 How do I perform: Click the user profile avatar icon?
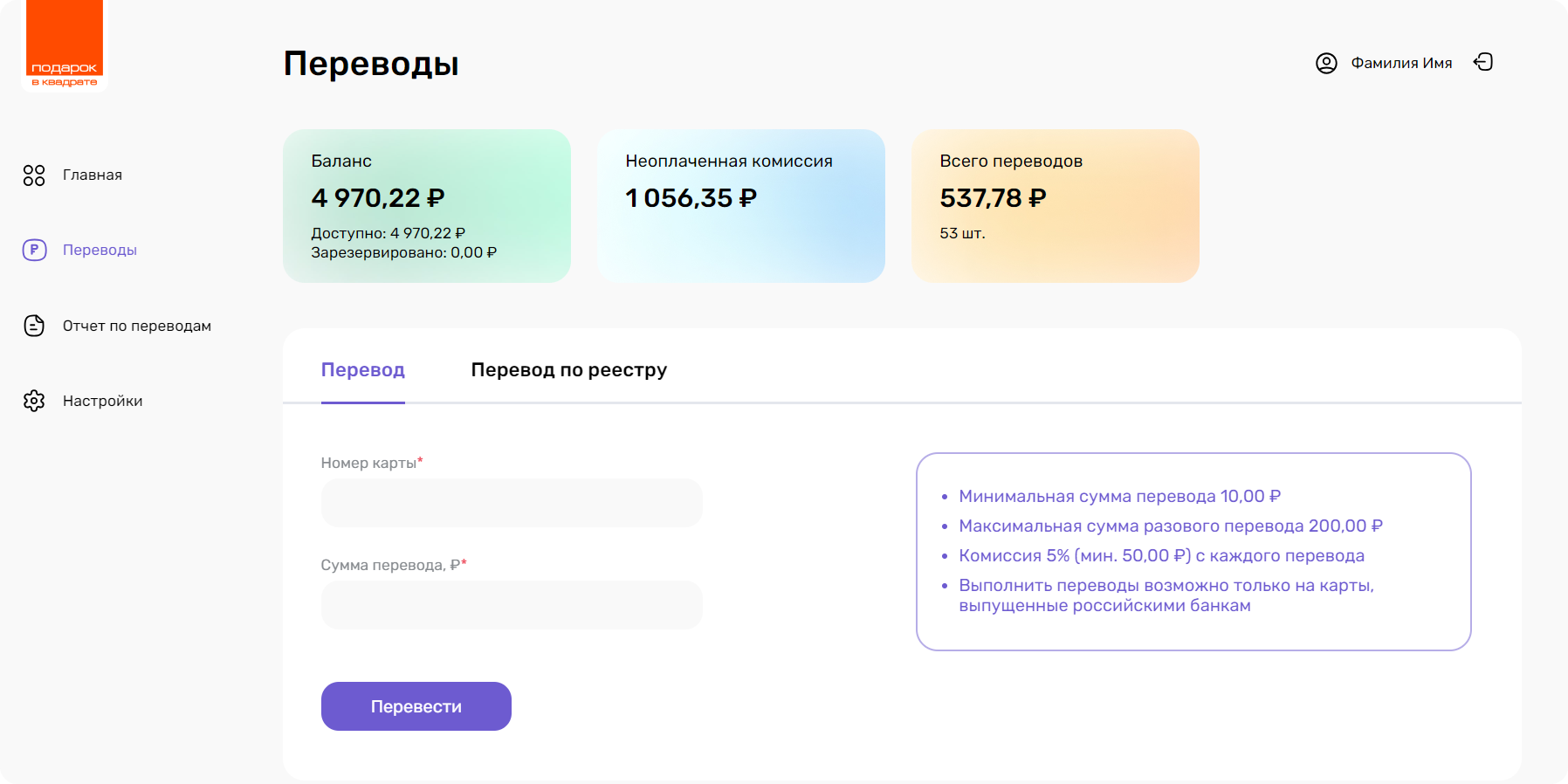tap(1326, 63)
